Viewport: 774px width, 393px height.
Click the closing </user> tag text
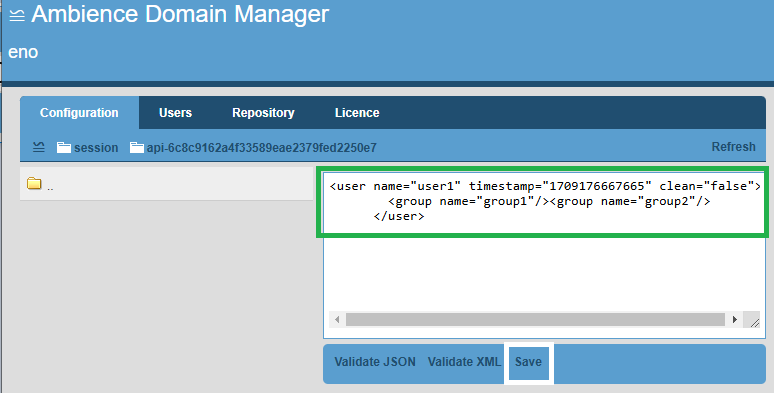pos(399,216)
